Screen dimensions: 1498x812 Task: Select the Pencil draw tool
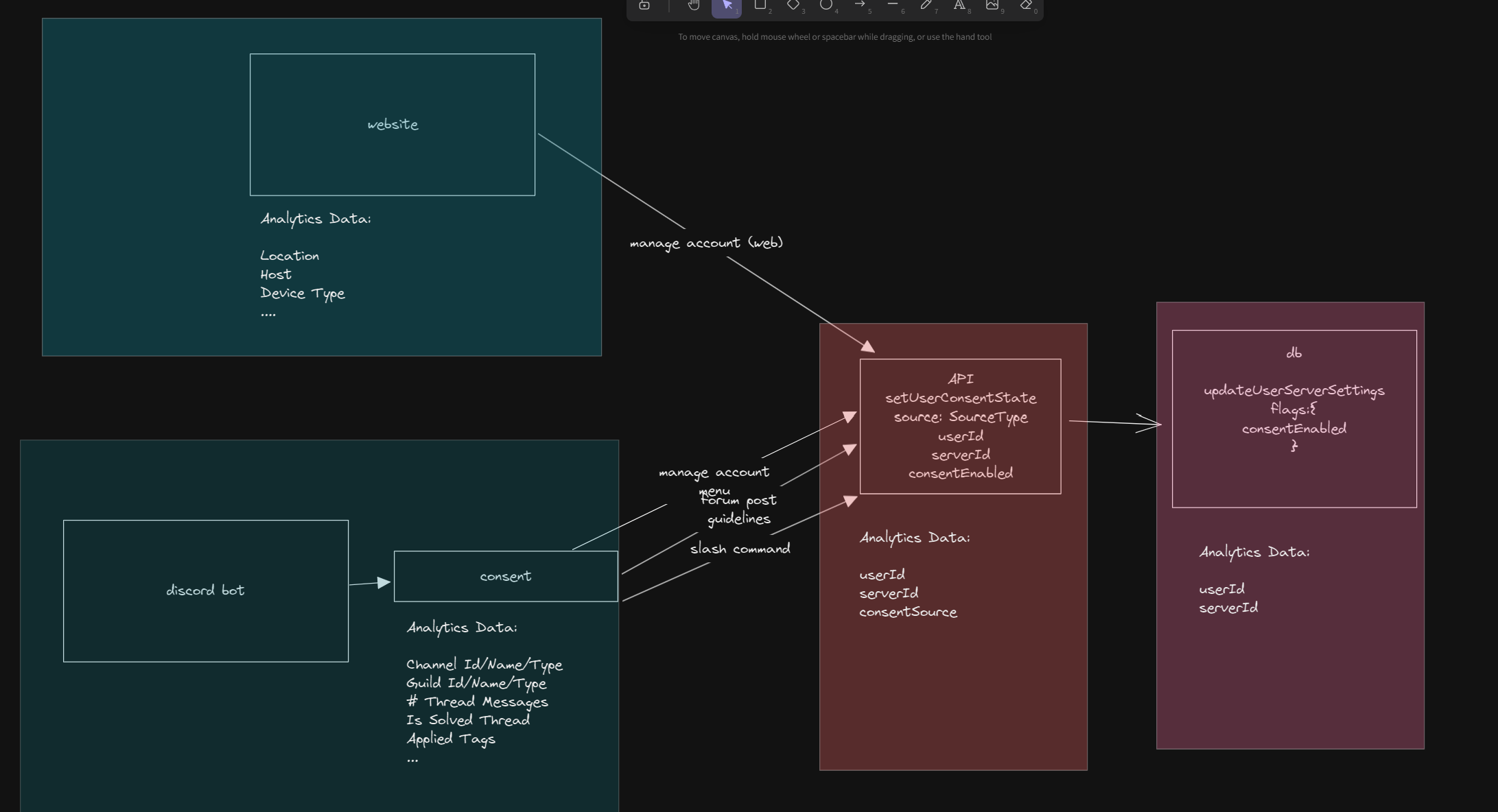pyautogui.click(x=926, y=5)
